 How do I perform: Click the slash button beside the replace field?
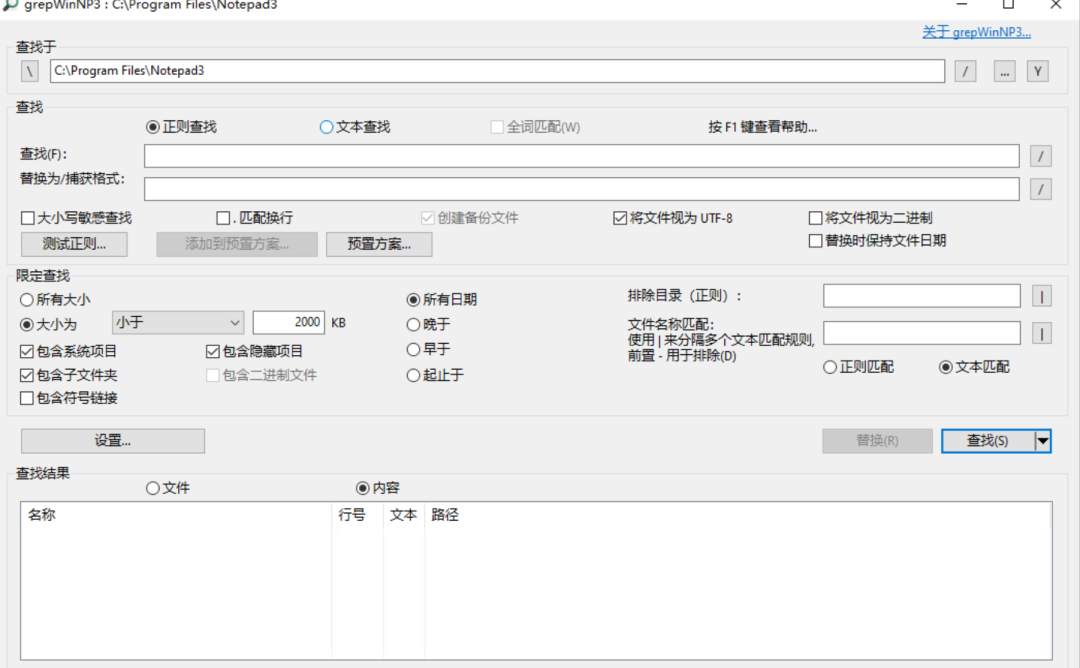pos(1040,189)
